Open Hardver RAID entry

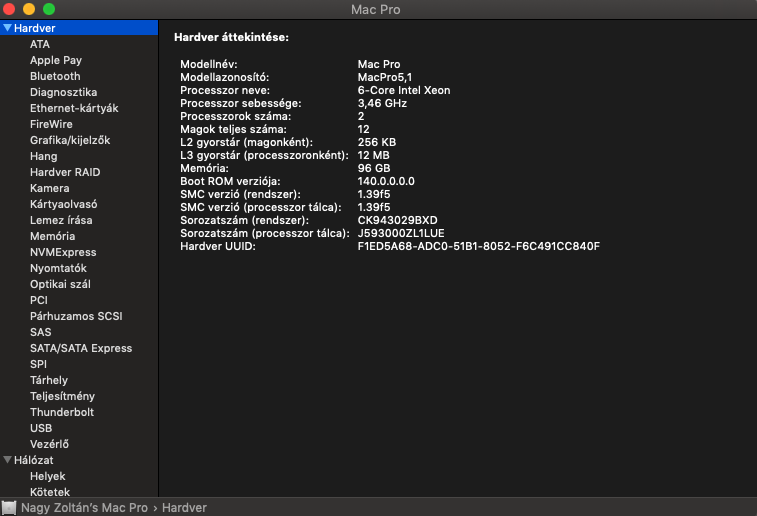point(65,172)
